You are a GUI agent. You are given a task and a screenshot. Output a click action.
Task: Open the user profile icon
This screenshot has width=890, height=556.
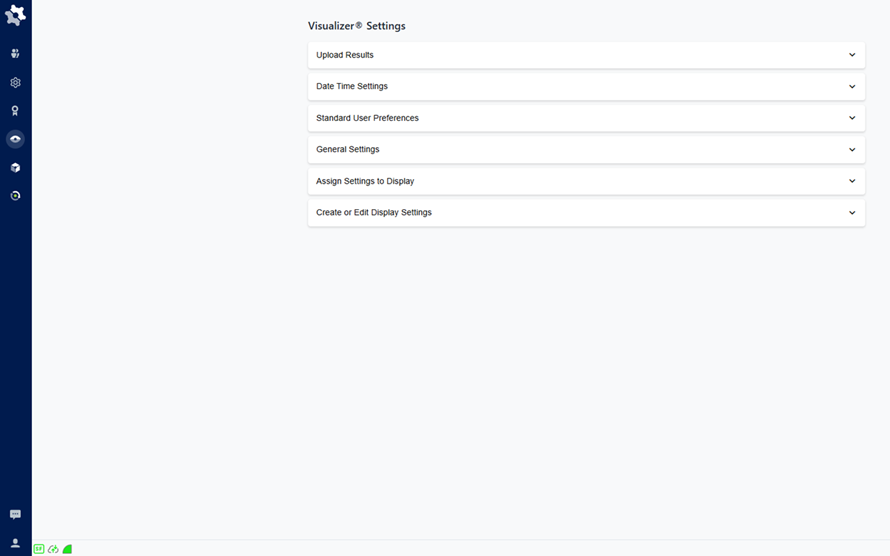(x=15, y=543)
